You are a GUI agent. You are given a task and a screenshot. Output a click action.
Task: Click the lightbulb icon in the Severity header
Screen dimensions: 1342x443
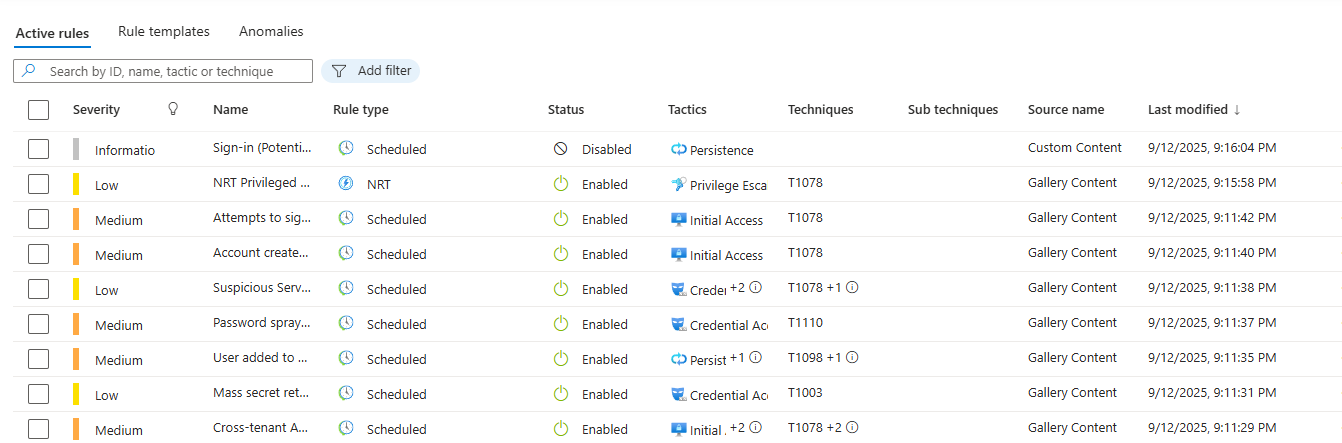click(x=173, y=109)
